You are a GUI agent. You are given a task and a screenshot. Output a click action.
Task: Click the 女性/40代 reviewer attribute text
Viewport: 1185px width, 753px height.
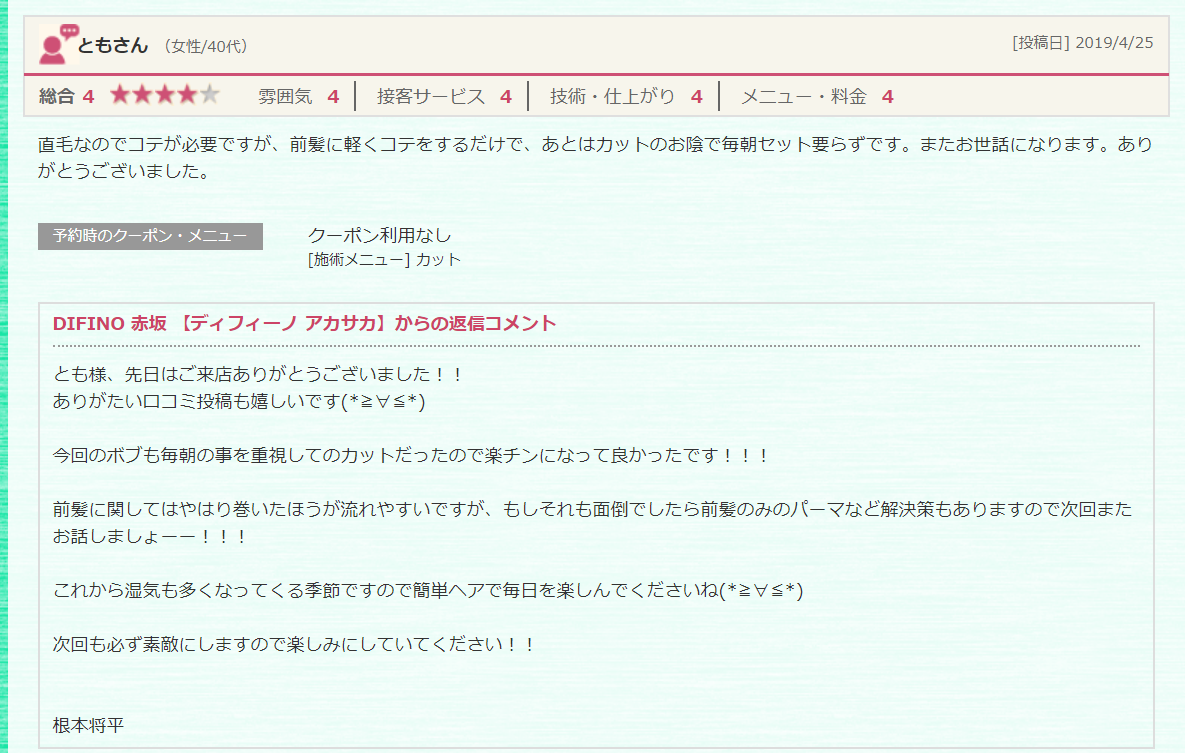click(x=205, y=46)
